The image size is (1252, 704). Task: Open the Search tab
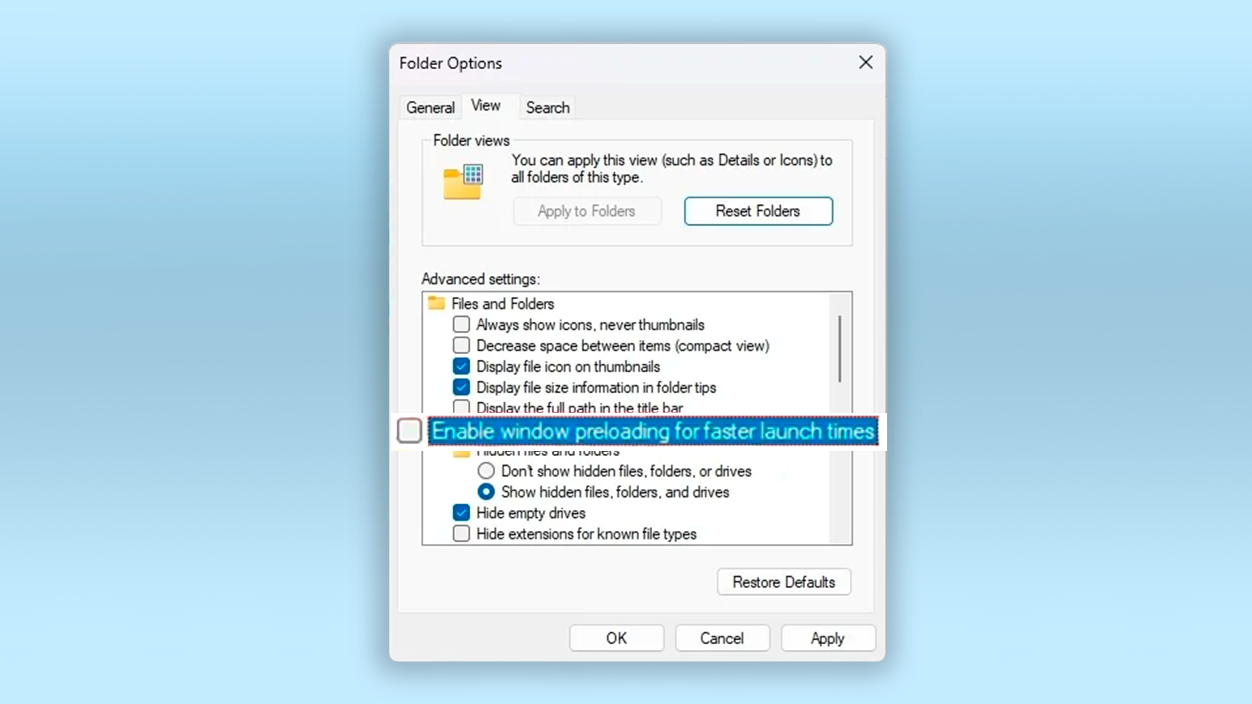[x=547, y=107]
